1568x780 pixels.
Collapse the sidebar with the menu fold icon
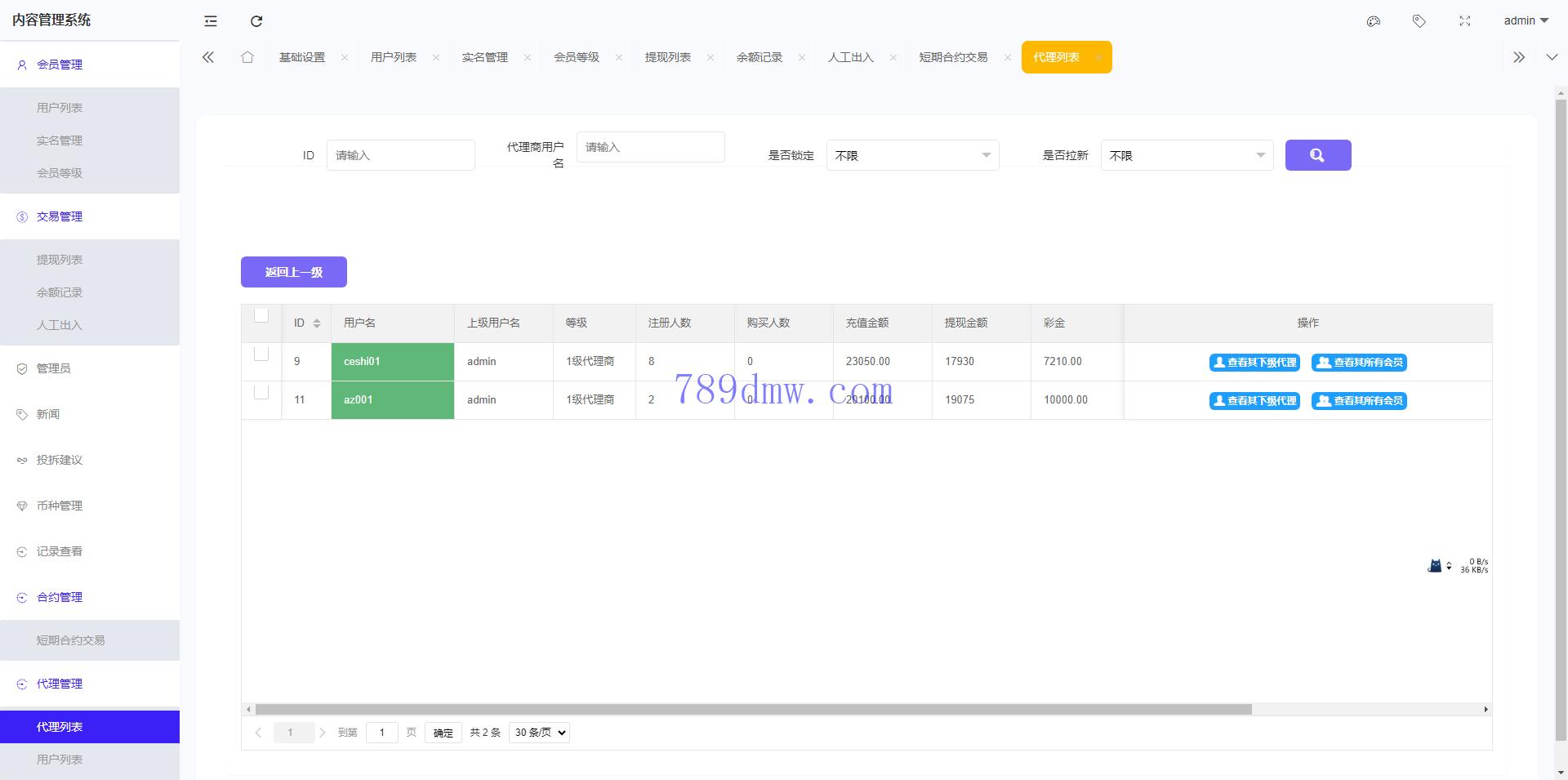[x=211, y=21]
